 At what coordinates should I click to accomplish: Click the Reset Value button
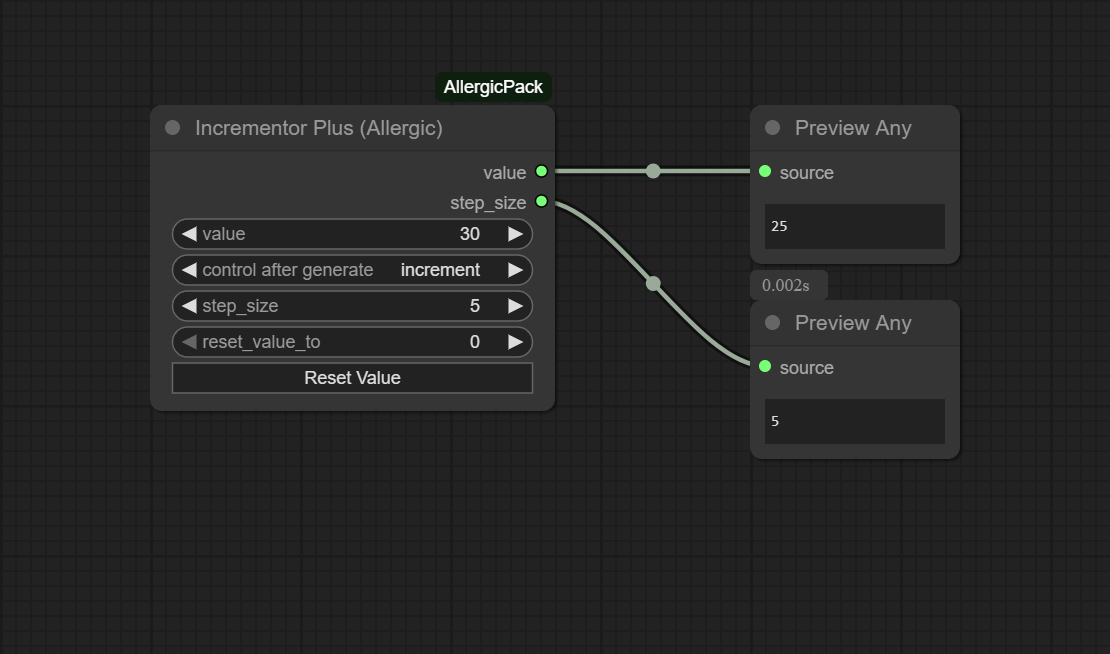(353, 378)
